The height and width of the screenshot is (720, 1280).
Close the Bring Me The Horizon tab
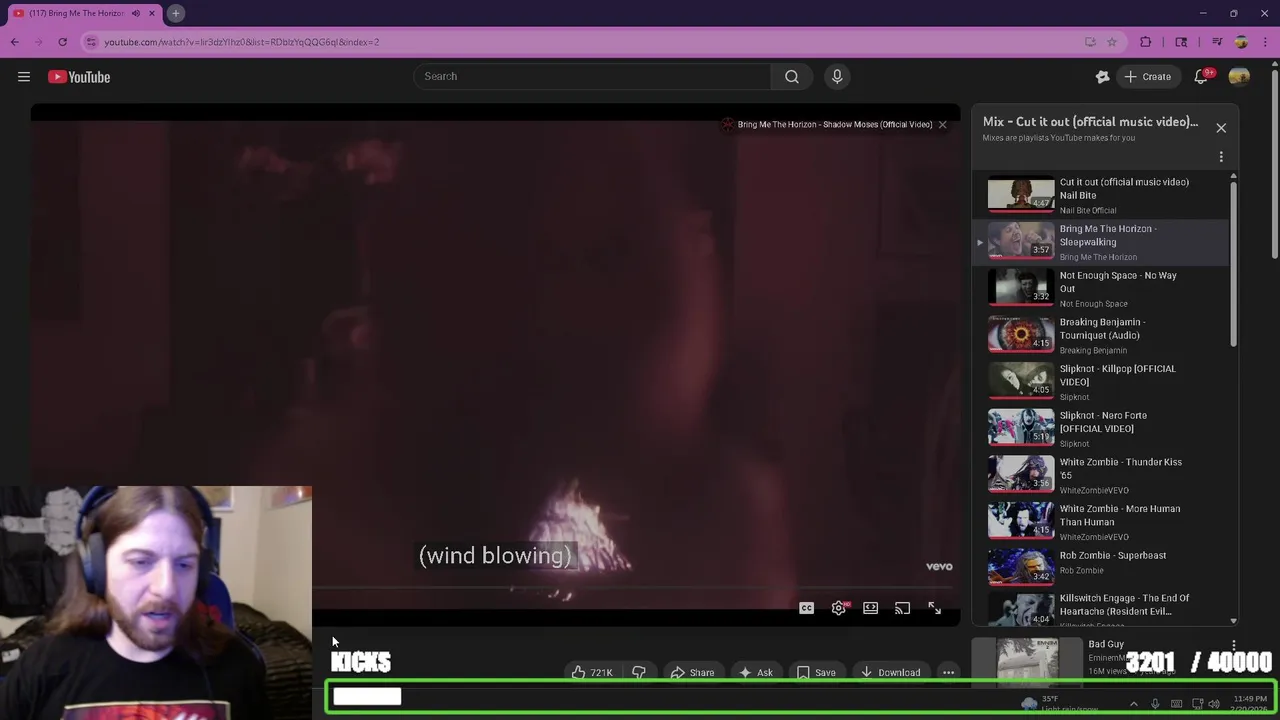152,13
